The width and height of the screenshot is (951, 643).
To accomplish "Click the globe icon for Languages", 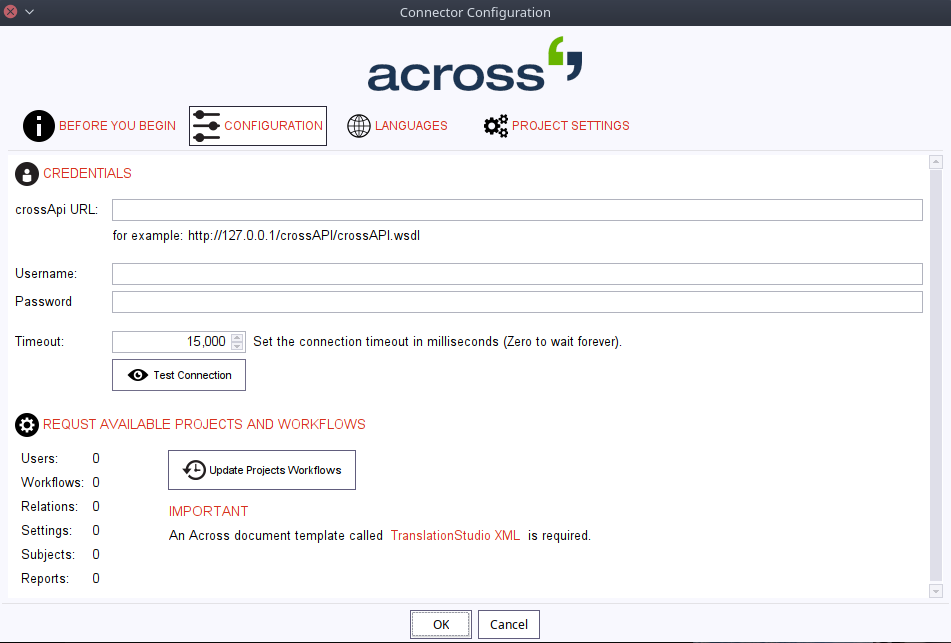I will [358, 126].
